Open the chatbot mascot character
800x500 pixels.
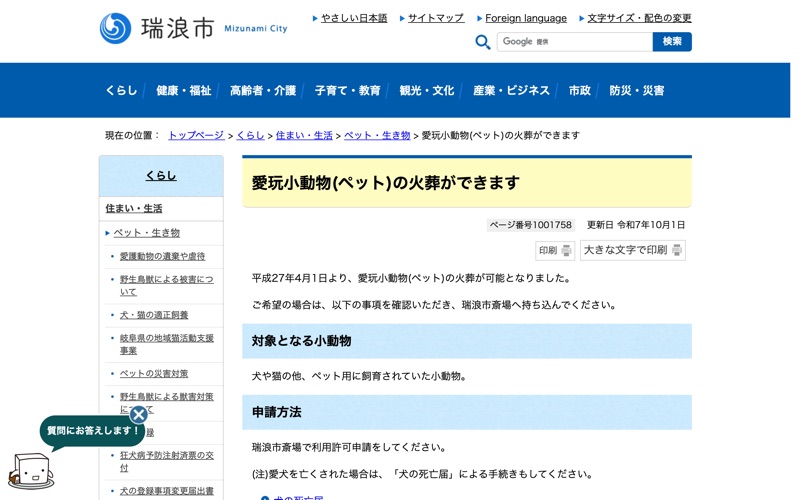pos(31,470)
